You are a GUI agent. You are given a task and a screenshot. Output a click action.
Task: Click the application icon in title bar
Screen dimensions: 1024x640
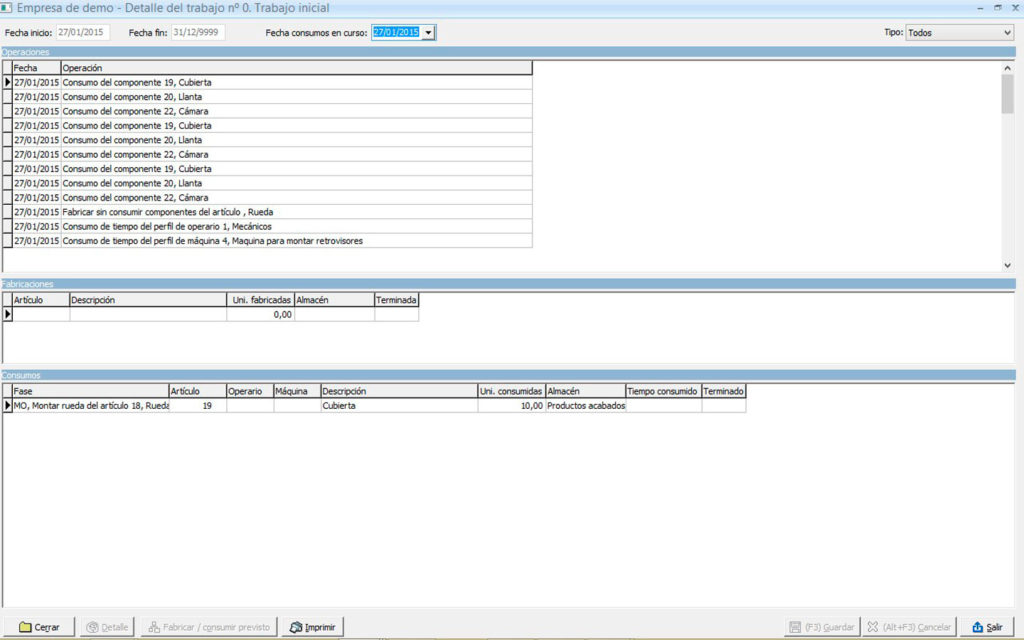pos(7,7)
